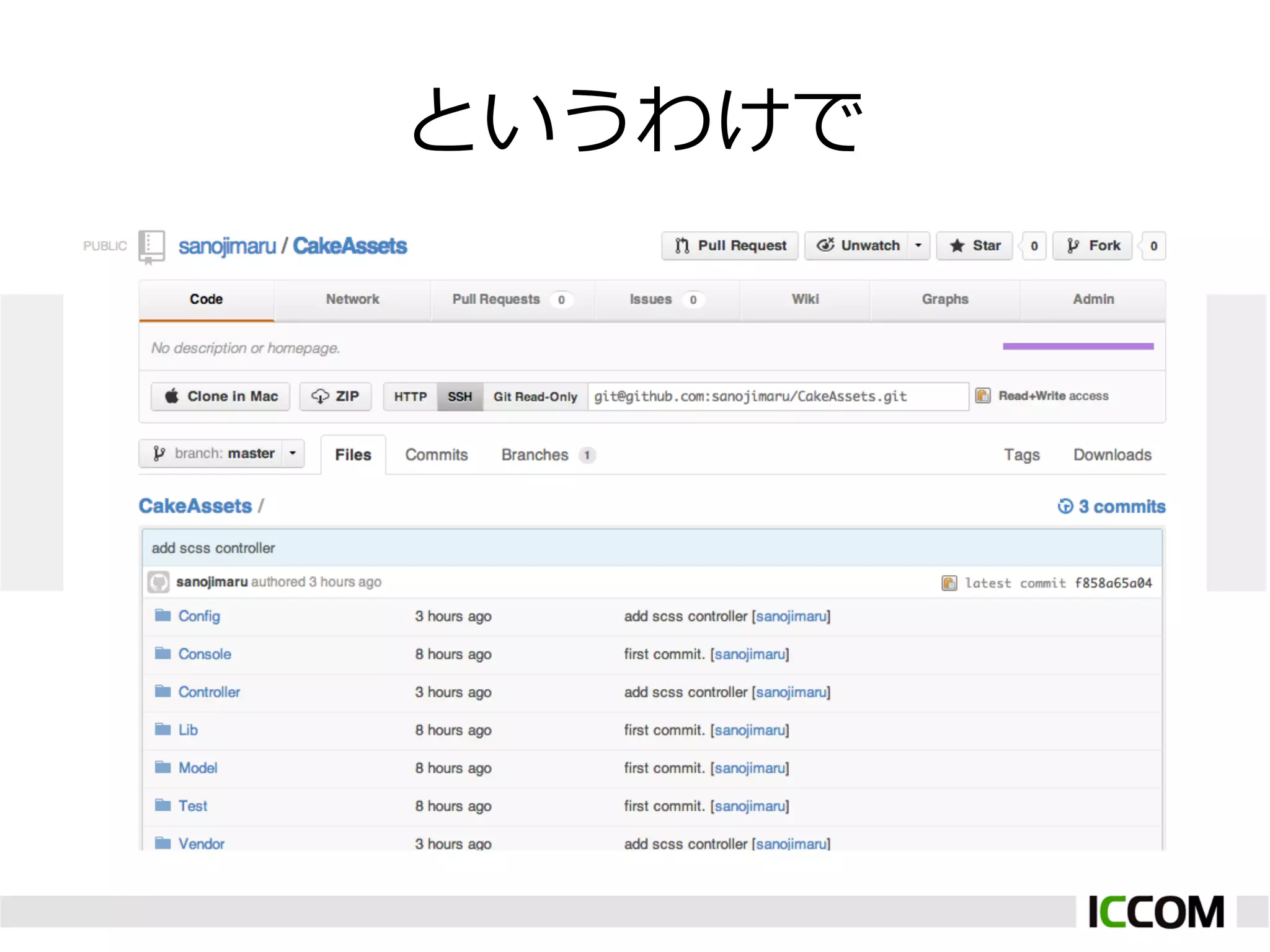Open the CakeAssets repository title link

point(350,246)
